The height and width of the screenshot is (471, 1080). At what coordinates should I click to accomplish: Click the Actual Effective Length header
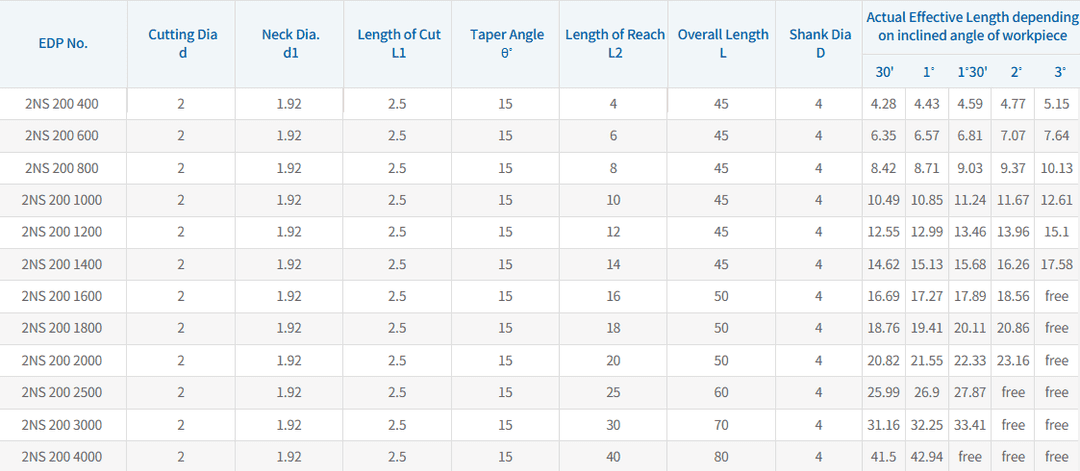click(x=971, y=27)
